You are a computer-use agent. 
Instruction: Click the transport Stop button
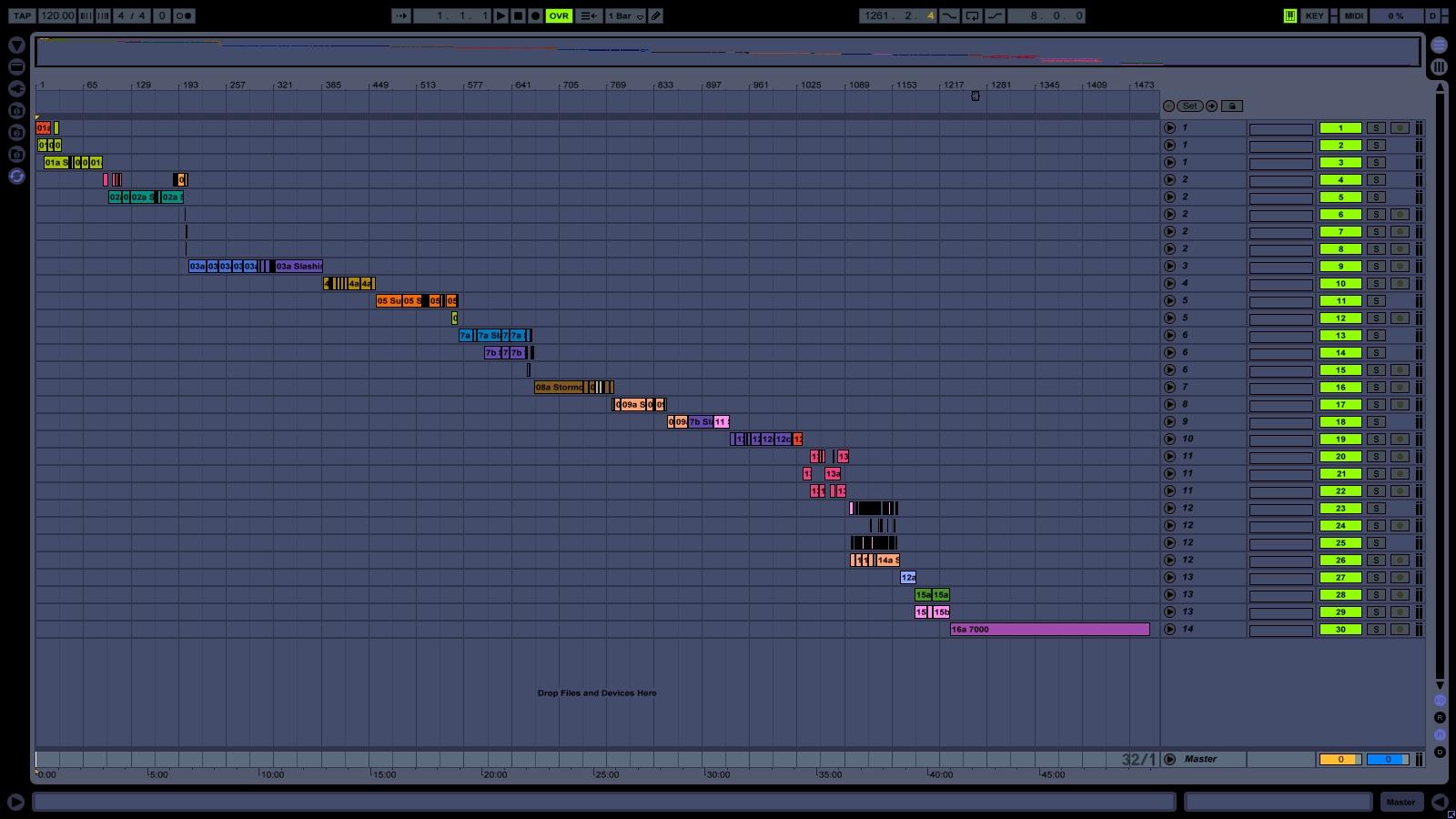tap(518, 15)
